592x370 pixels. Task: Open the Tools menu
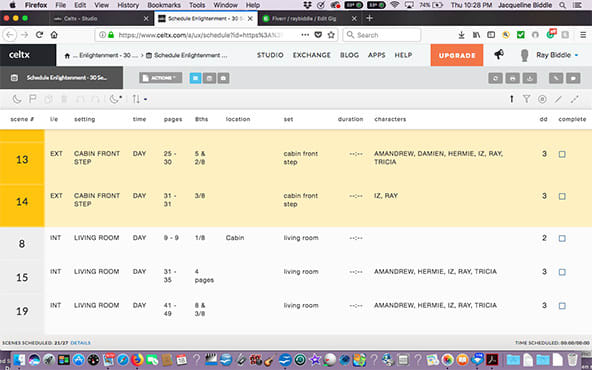coord(197,5)
